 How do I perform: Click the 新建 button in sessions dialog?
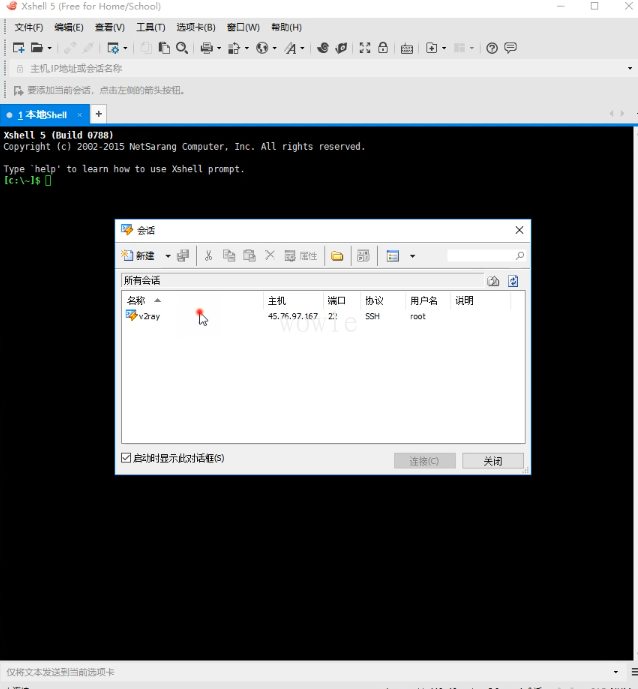pos(139,256)
